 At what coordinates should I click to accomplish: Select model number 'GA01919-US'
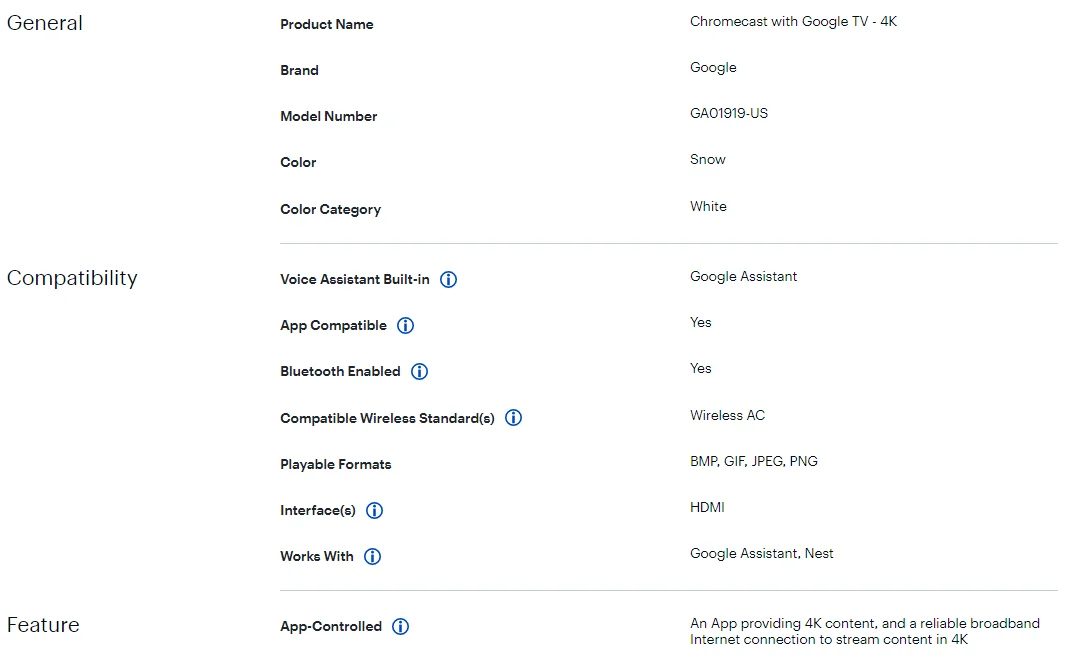point(729,113)
